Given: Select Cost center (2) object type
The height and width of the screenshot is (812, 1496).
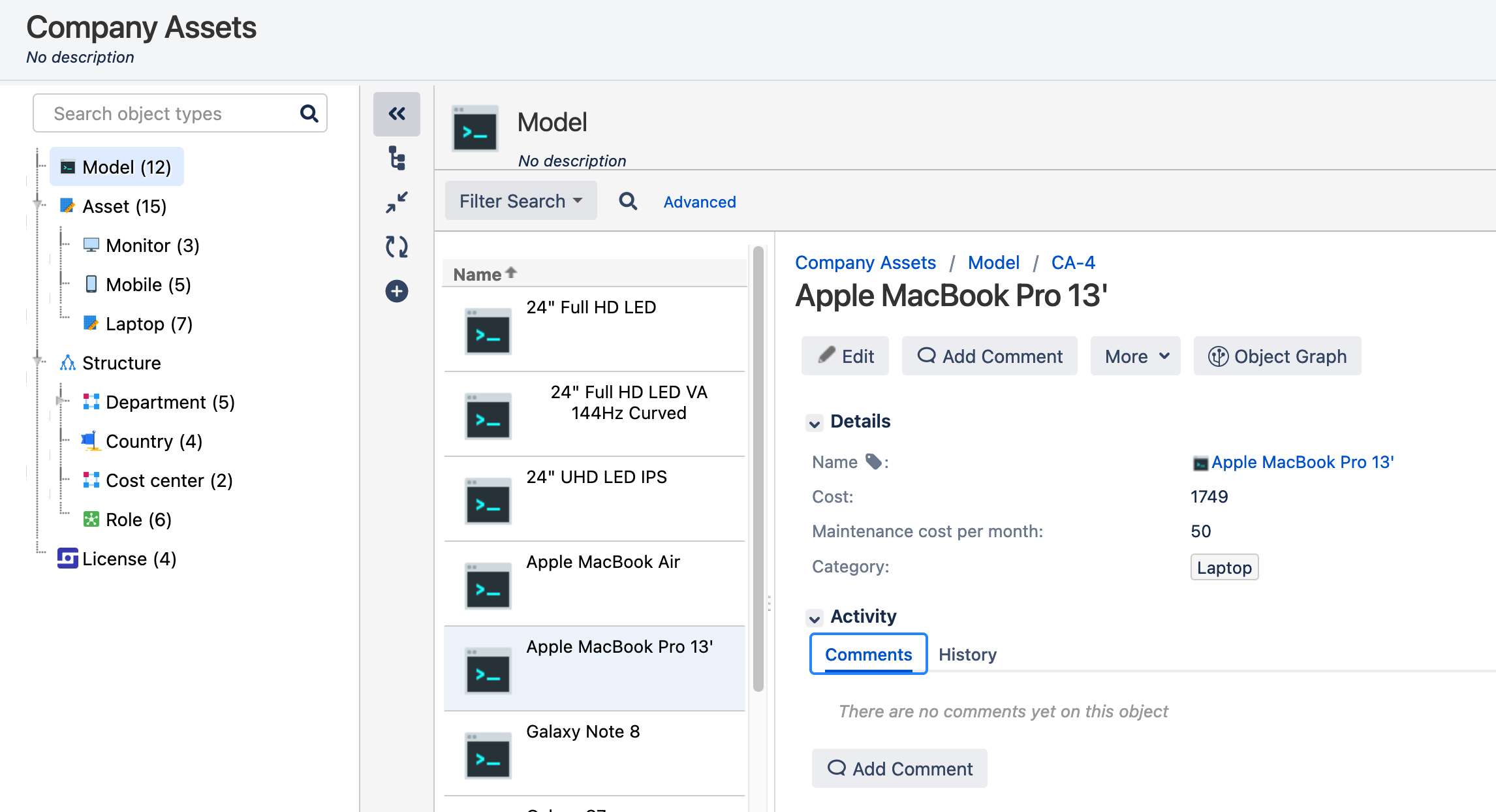Looking at the screenshot, I should [x=170, y=480].
